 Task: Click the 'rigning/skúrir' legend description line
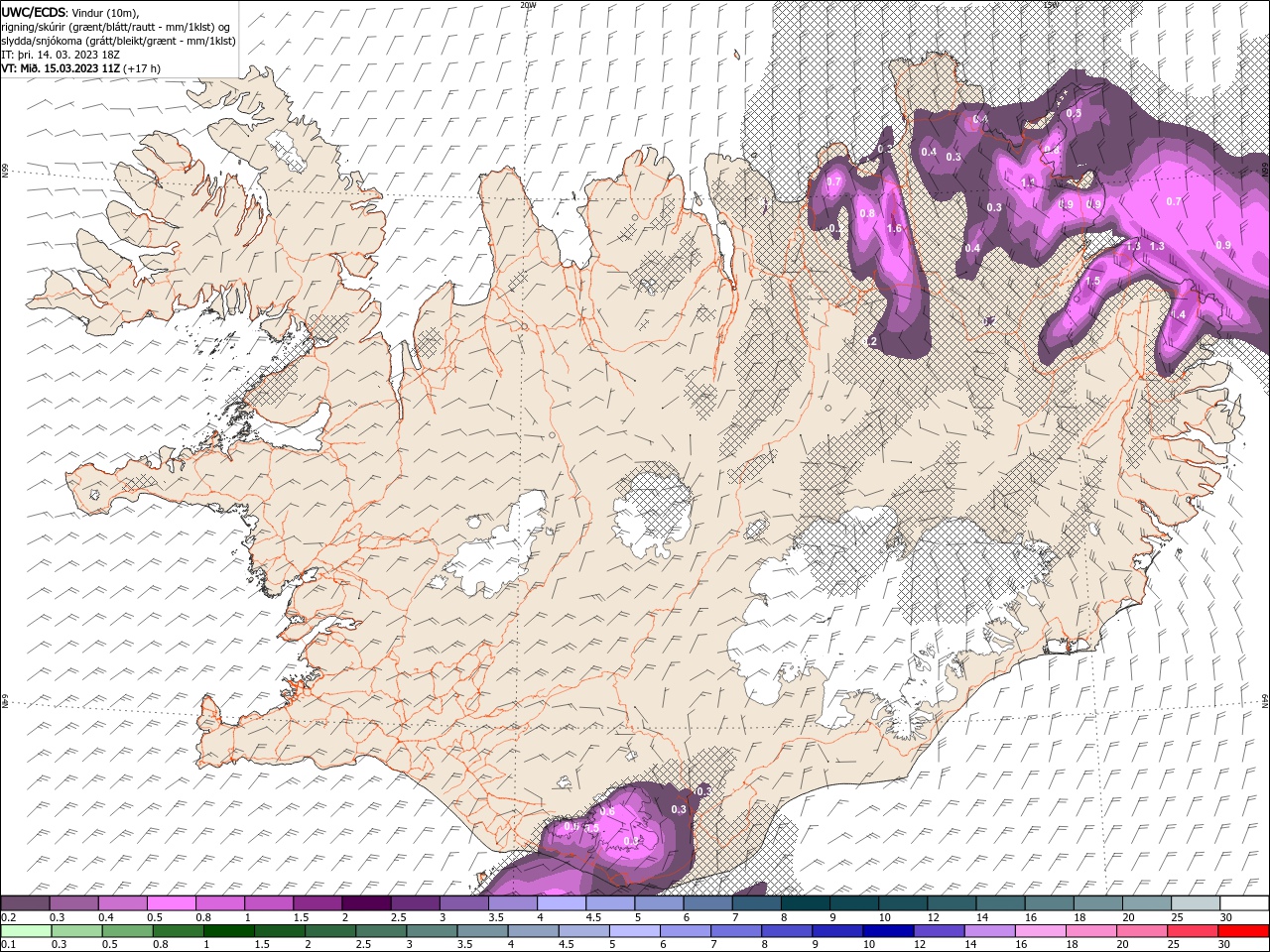(x=116, y=27)
